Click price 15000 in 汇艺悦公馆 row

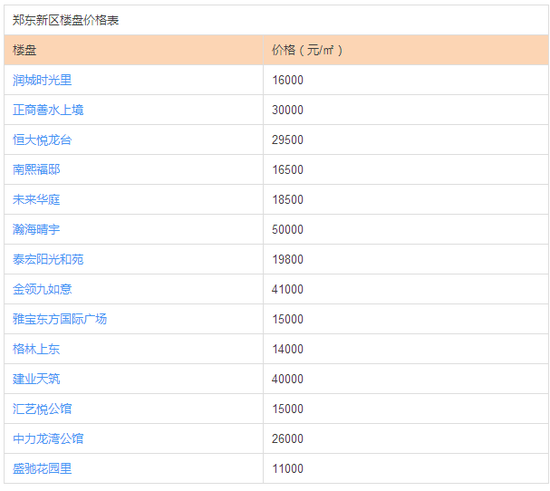coord(288,409)
